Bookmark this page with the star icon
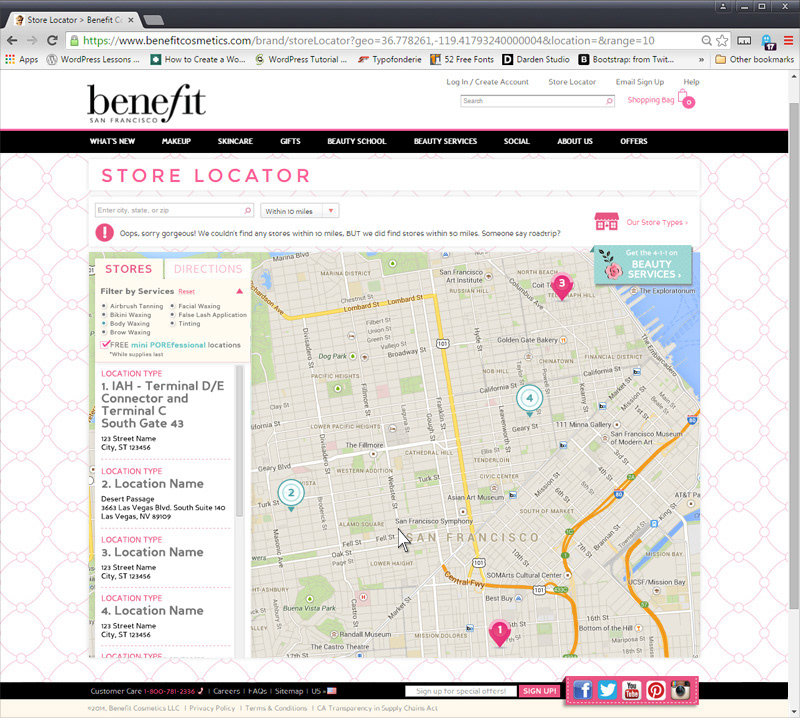The image size is (800, 718). (722, 40)
